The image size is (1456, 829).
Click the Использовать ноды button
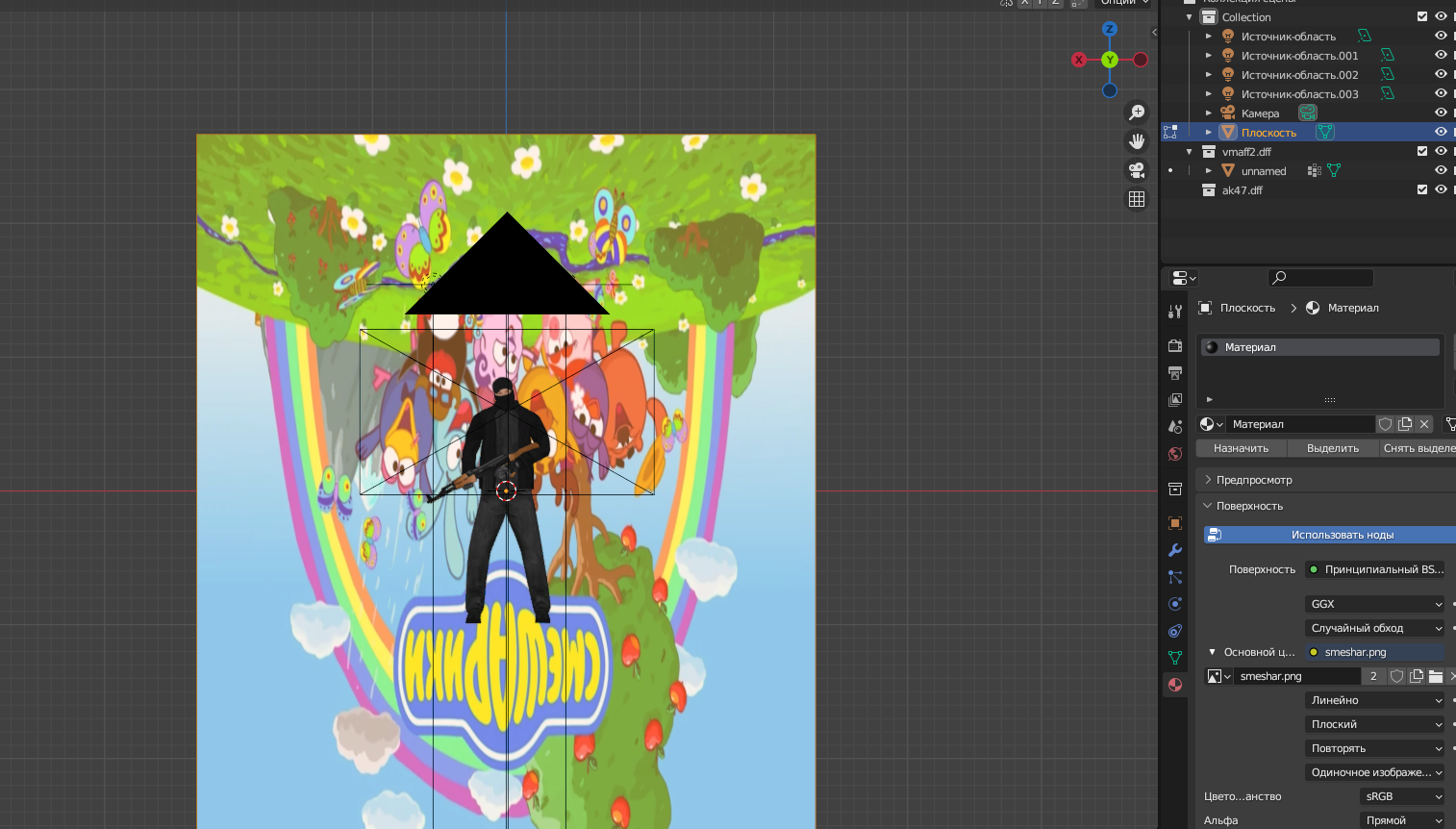[x=1342, y=535]
